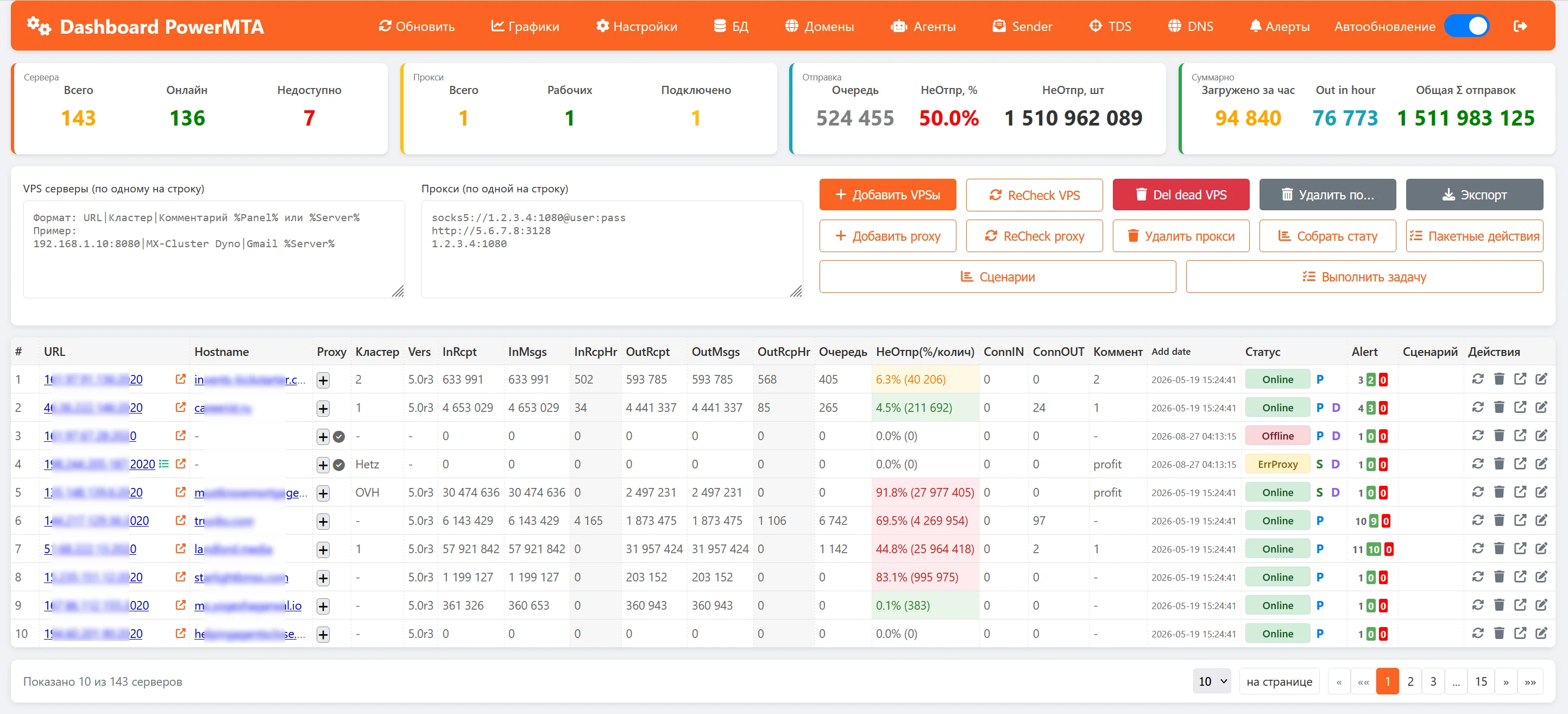This screenshot has width=1568, height=714.
Task: Open the Сценарии button
Action: click(x=998, y=277)
